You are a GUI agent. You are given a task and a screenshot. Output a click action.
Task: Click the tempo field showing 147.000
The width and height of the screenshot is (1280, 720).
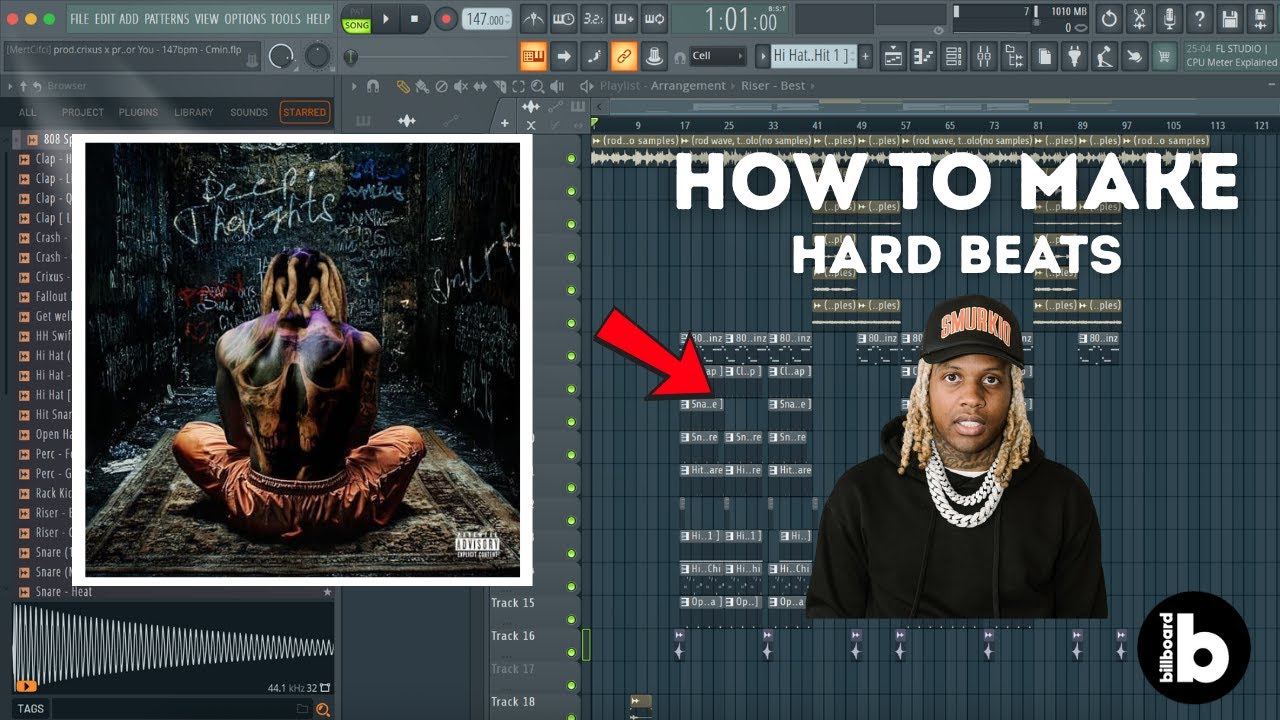[x=487, y=19]
